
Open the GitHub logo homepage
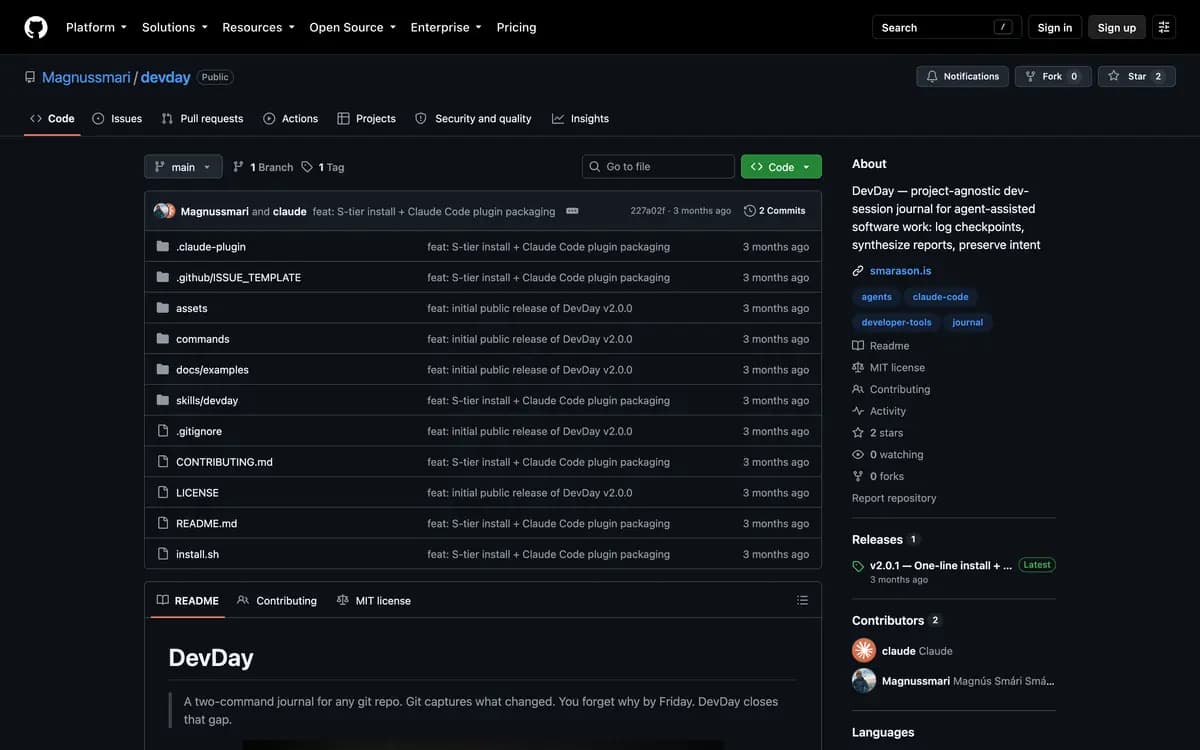[x=36, y=27]
